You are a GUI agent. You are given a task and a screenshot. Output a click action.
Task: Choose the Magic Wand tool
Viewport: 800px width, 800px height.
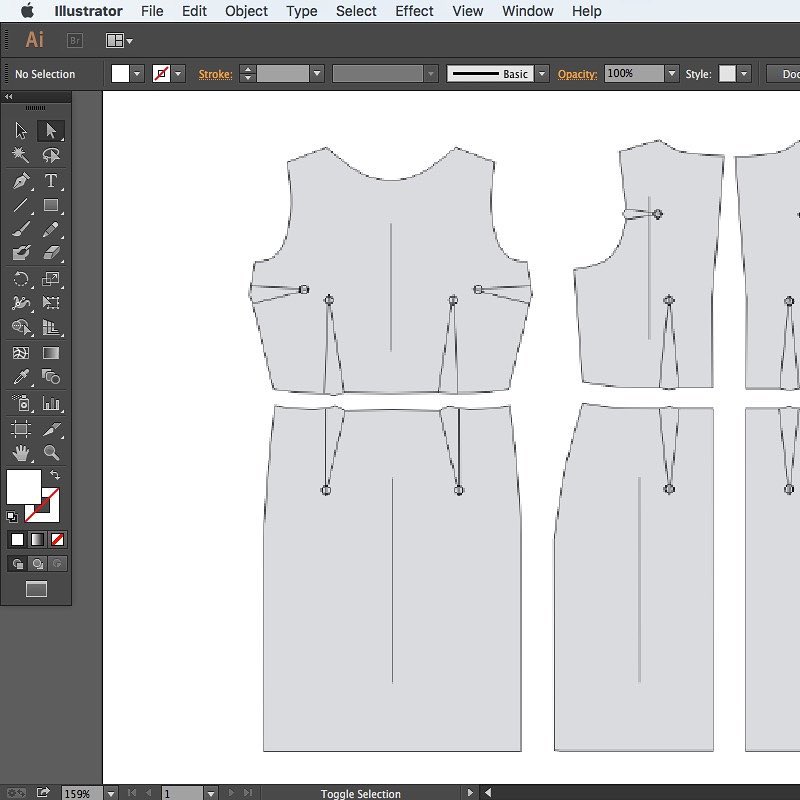tap(21, 155)
